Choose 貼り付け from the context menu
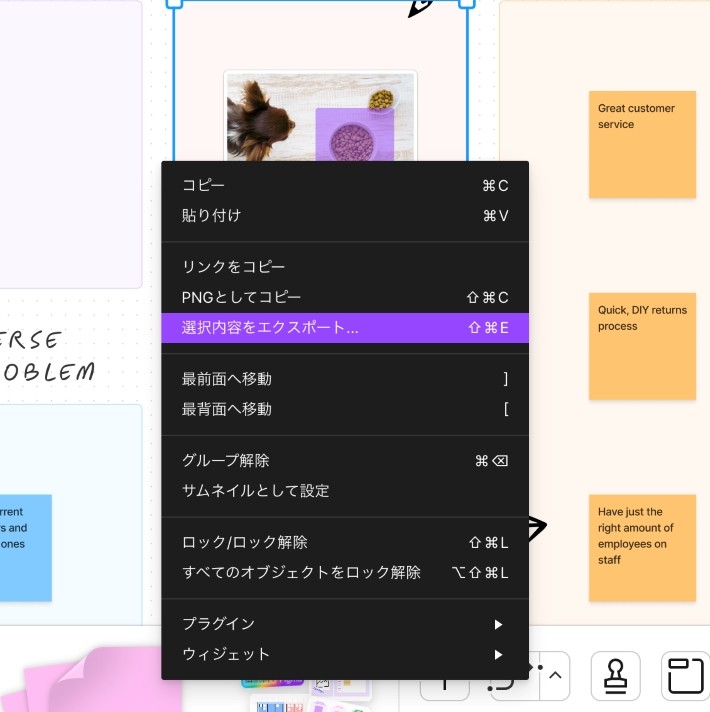710x712 pixels. coord(345,215)
